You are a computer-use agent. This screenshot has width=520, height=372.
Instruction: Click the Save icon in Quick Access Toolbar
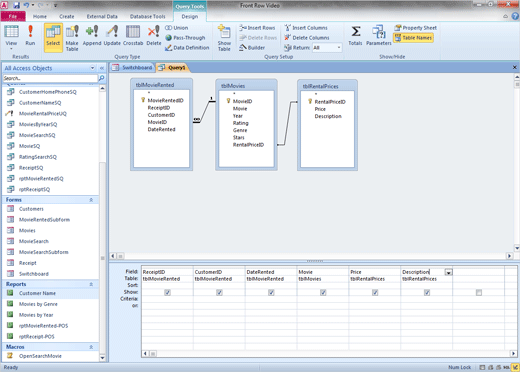tap(16, 5)
